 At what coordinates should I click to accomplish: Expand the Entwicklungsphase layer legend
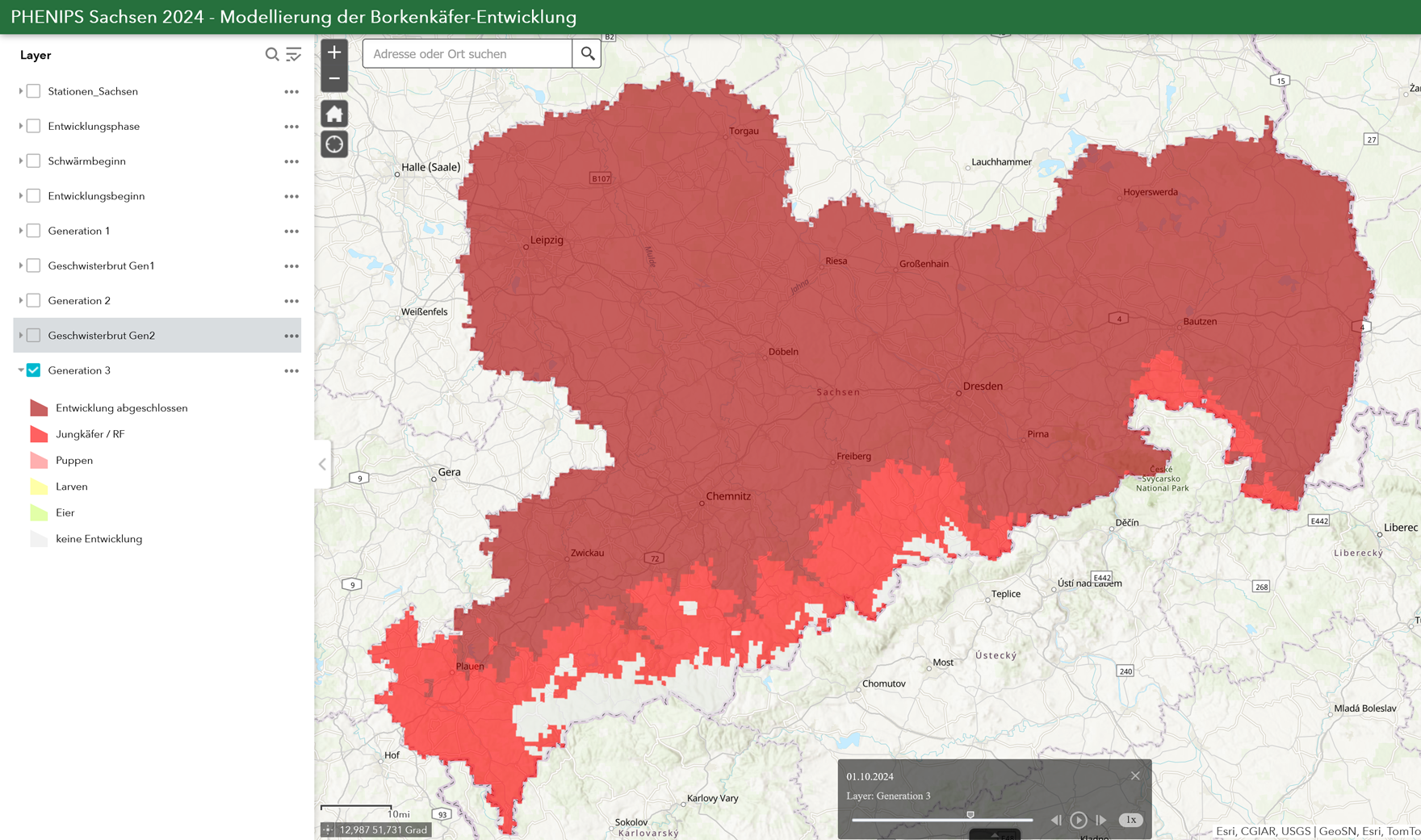click(x=20, y=126)
